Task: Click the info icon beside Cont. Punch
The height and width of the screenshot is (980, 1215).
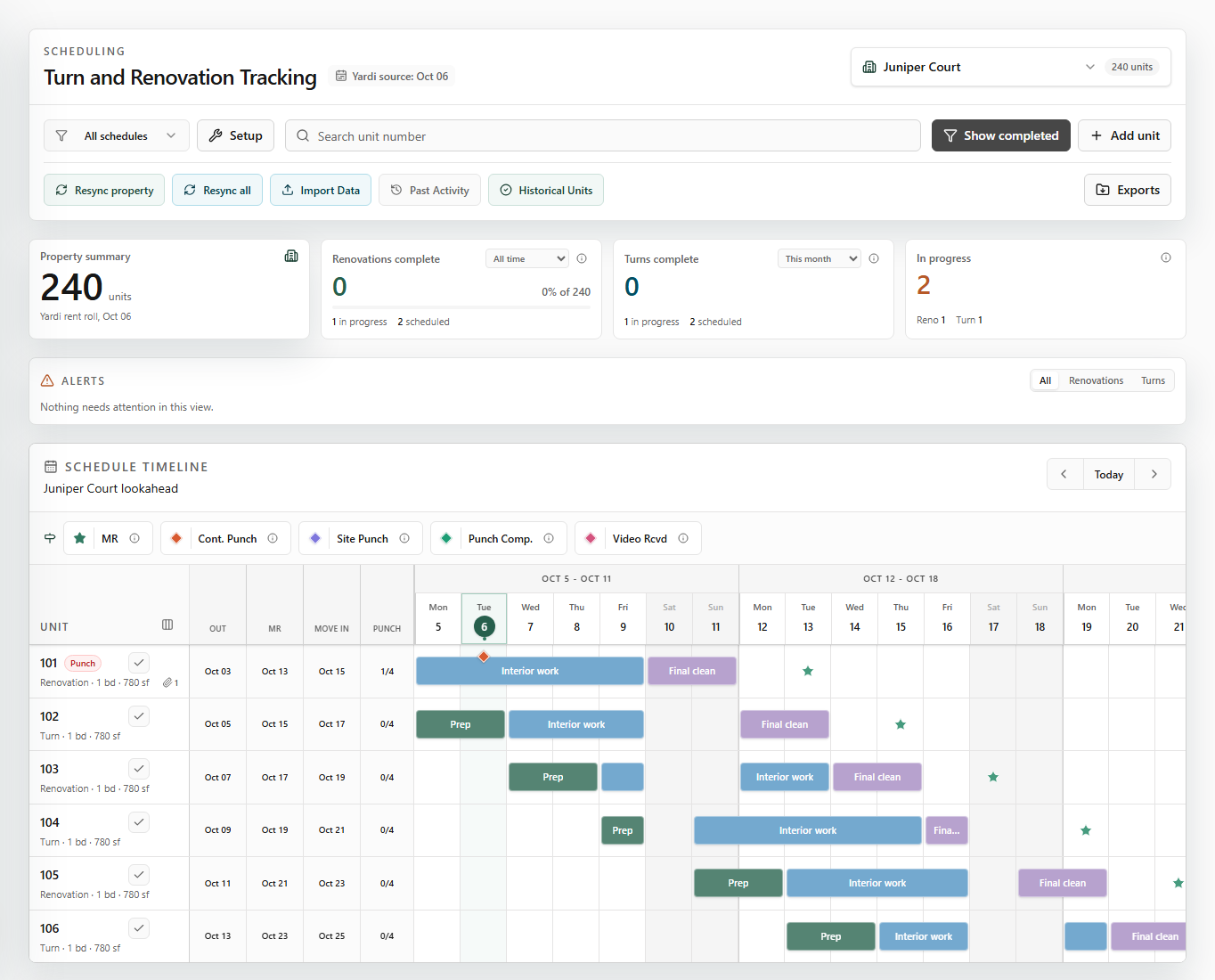Action: coord(273,538)
